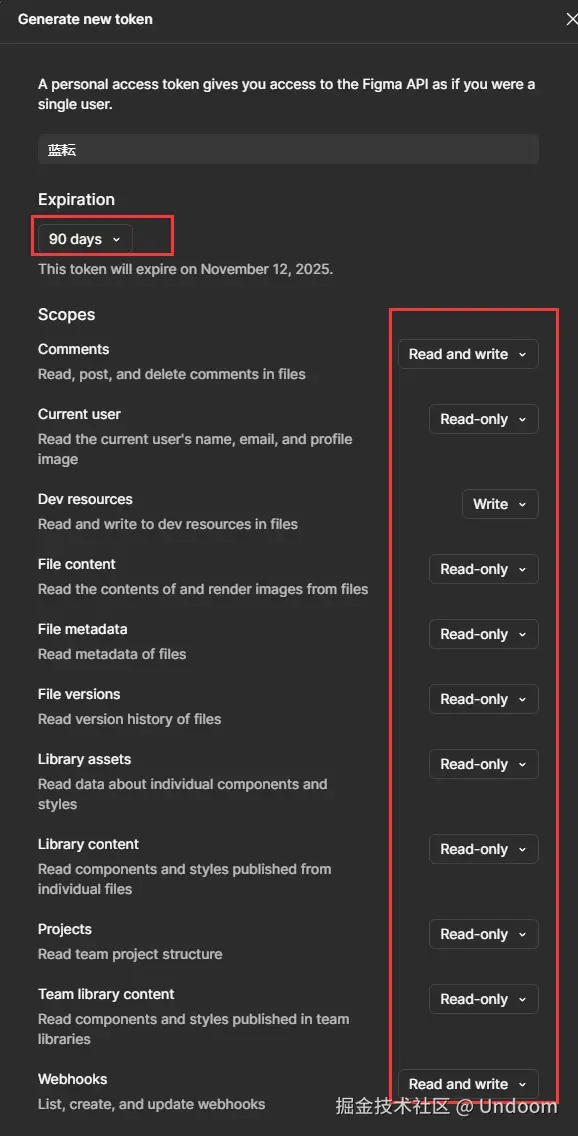Click the chevron in the 90 days selector
The image size is (578, 1136).
117,240
